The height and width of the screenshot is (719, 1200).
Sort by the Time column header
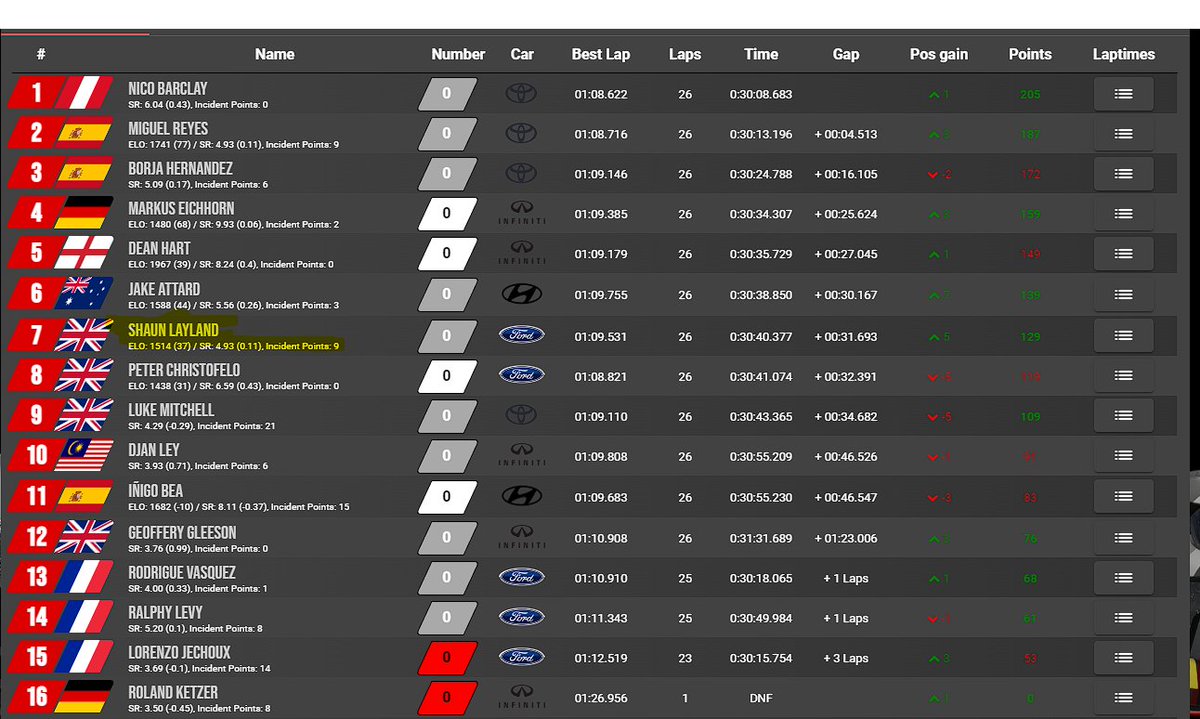click(x=761, y=54)
